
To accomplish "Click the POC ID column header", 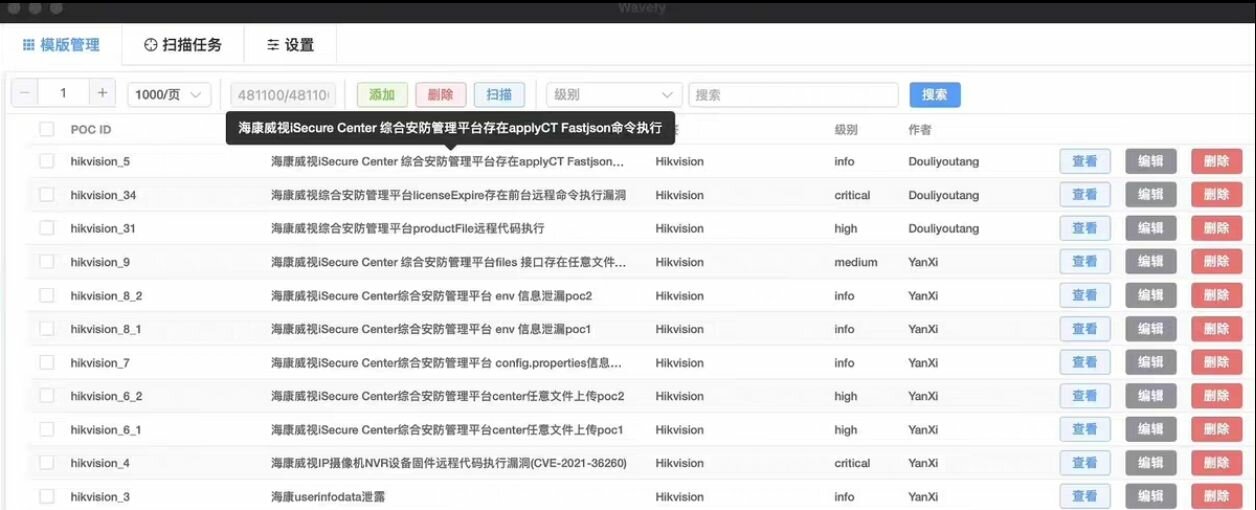I will coord(91,129).
